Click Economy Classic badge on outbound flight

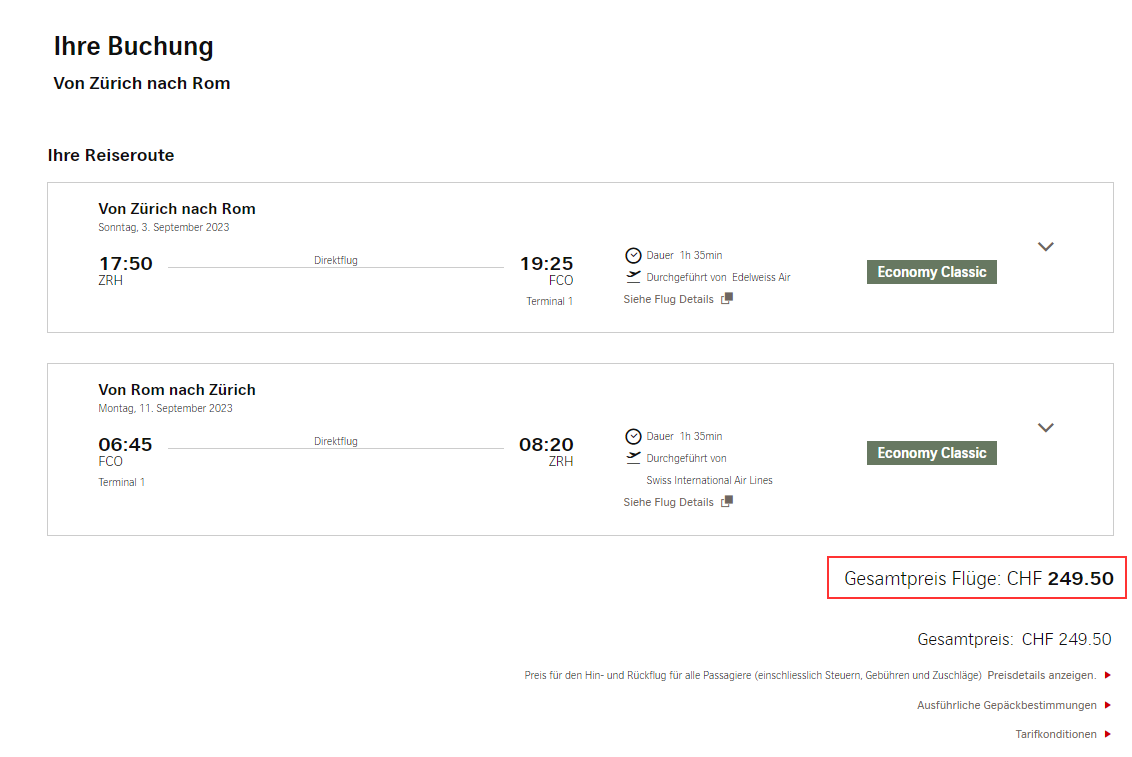[931, 272]
